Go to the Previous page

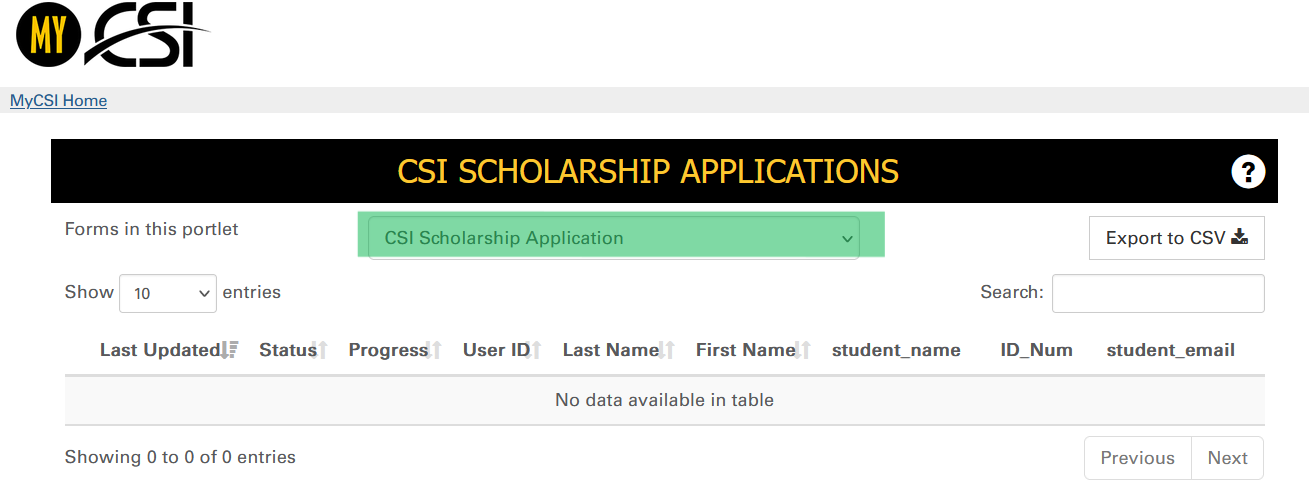1137,458
